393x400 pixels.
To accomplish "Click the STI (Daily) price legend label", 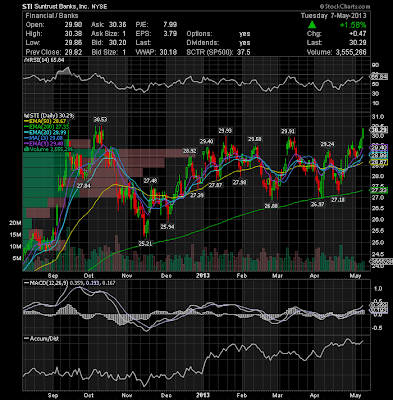I will click(49, 116).
